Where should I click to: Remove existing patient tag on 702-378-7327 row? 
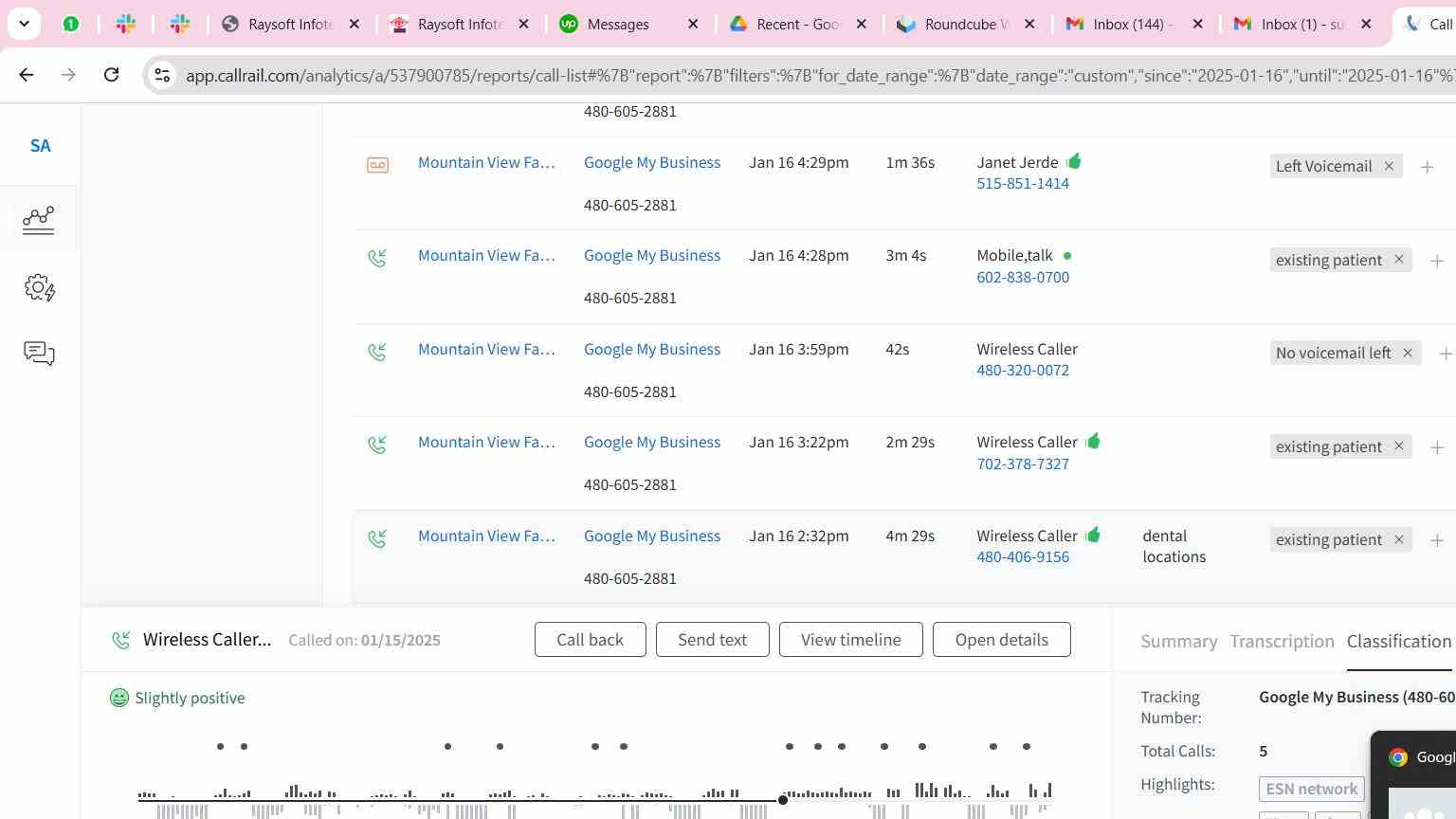click(x=1398, y=446)
